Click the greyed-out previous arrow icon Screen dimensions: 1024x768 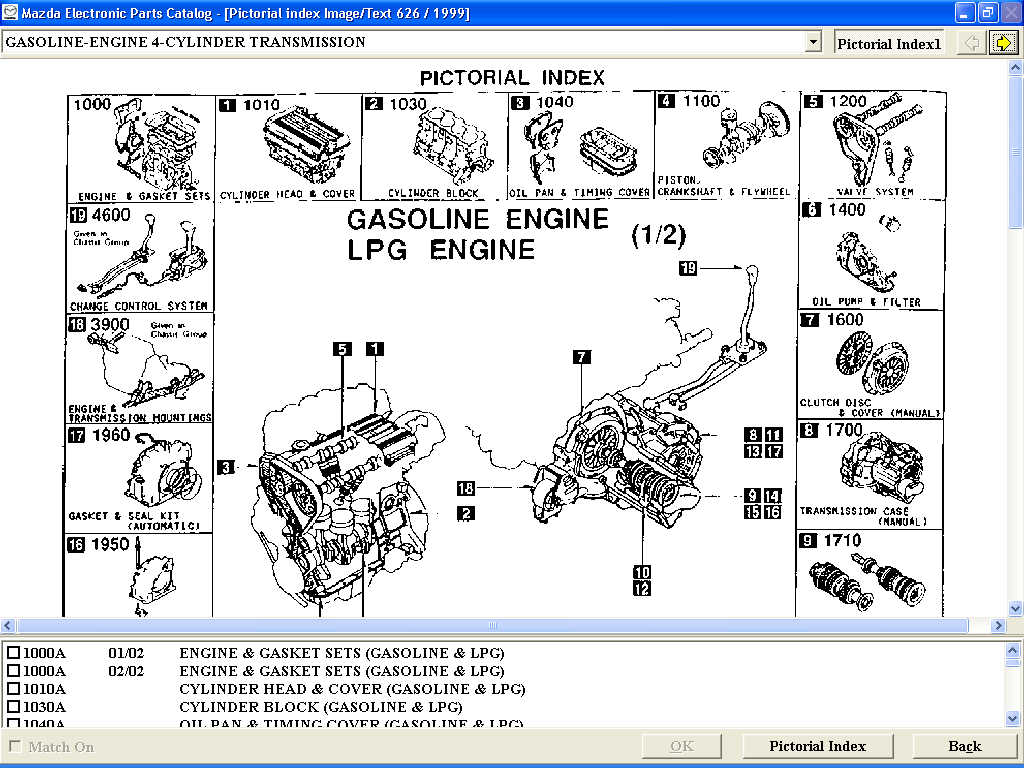tap(972, 43)
